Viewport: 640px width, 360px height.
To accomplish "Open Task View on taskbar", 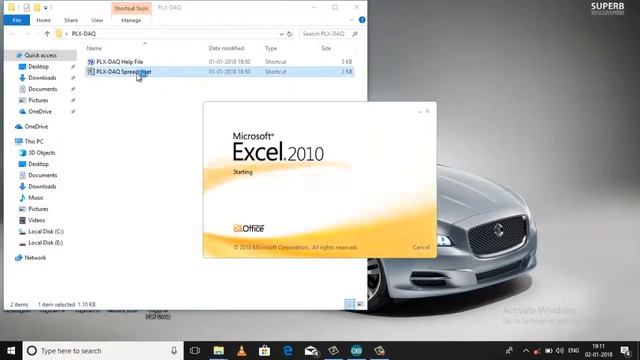I will (x=195, y=351).
